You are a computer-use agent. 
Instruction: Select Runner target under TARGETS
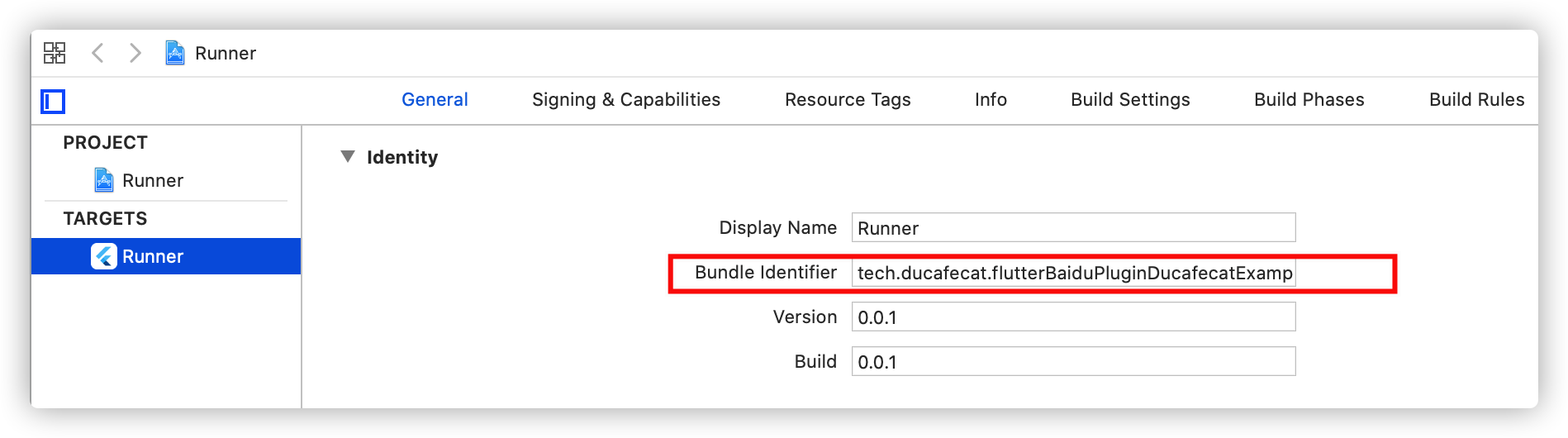pos(166,256)
